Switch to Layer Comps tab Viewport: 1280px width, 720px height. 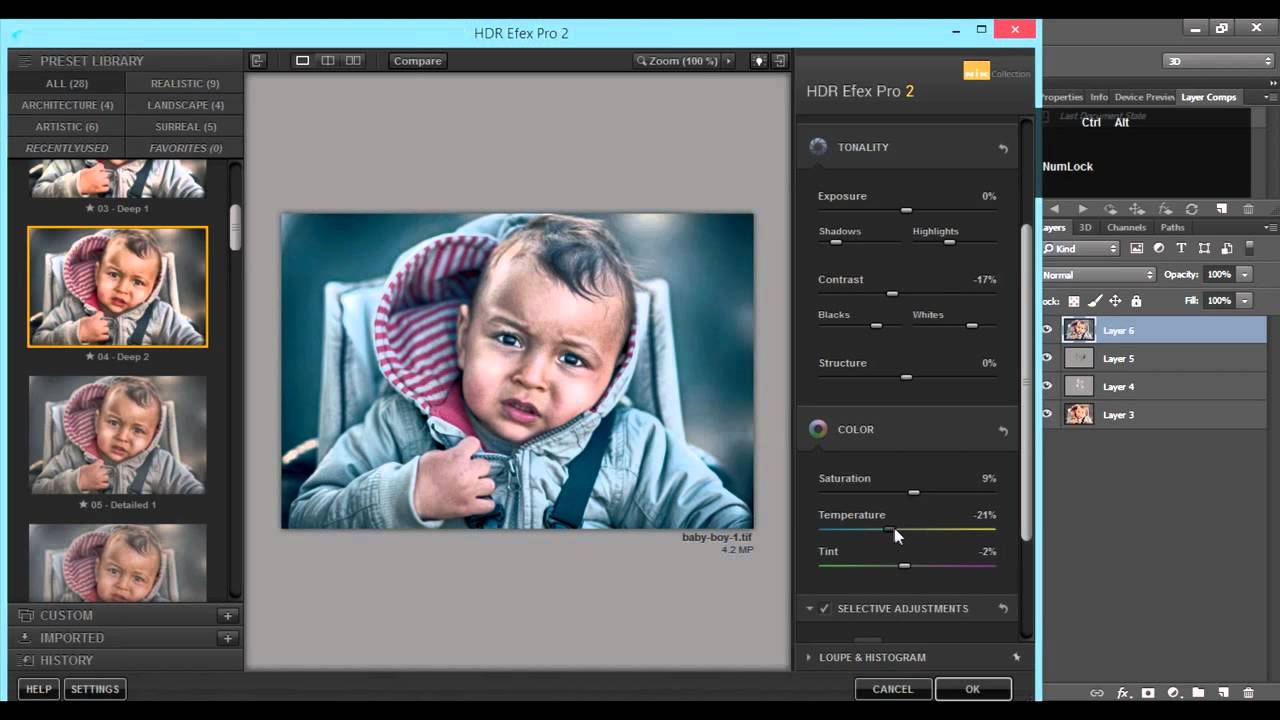(1209, 97)
